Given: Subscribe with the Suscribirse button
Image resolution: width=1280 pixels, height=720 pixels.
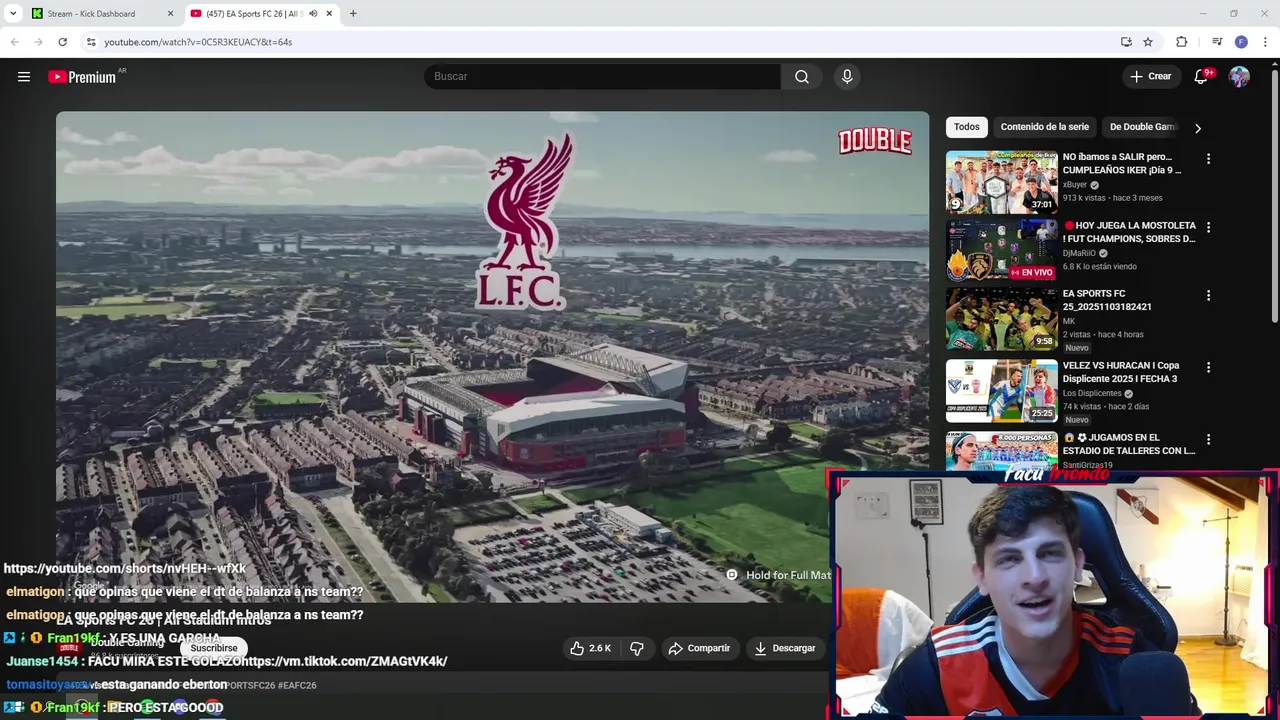Looking at the screenshot, I should click(x=214, y=648).
